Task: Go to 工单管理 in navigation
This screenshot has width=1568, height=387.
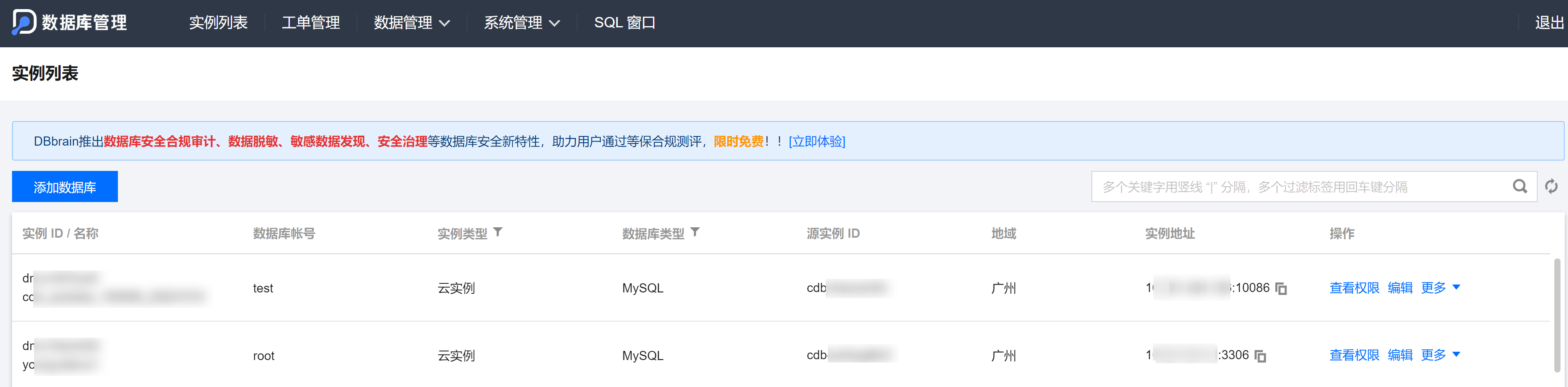Action: coord(311,23)
